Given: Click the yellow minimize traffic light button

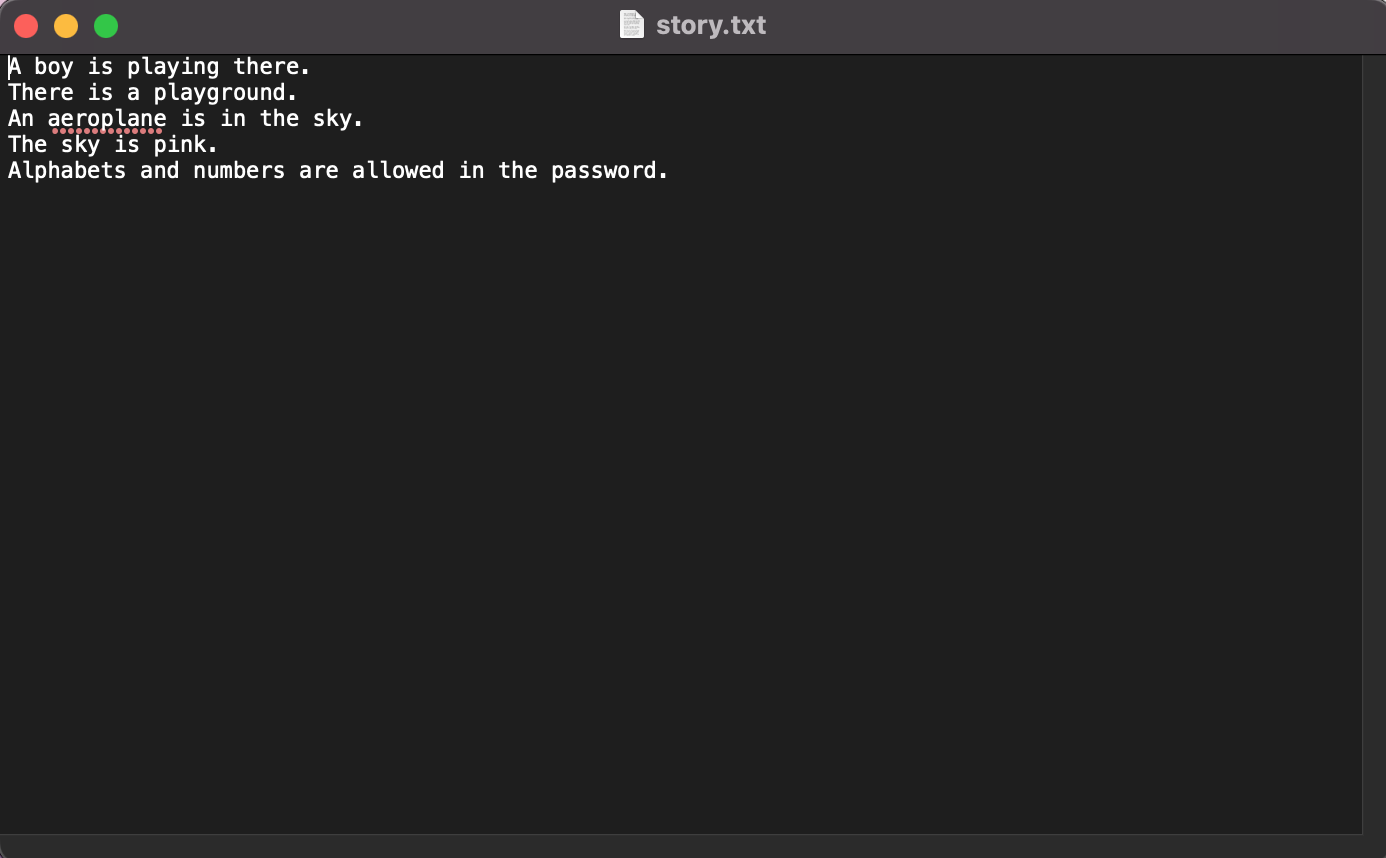Looking at the screenshot, I should (66, 25).
